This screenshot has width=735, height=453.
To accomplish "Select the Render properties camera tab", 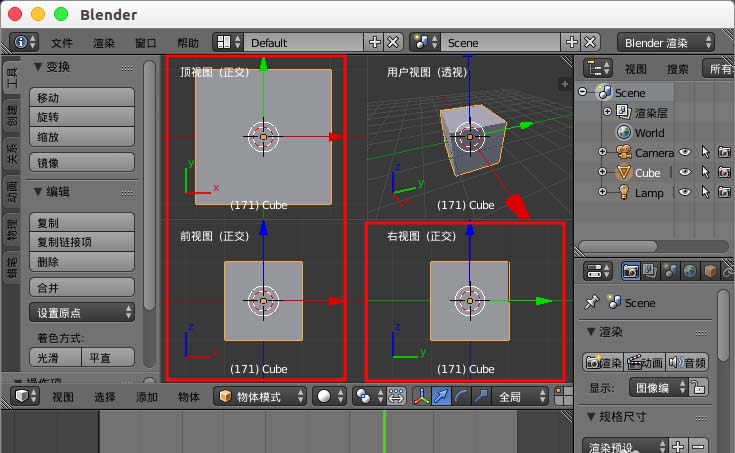I will click(630, 271).
